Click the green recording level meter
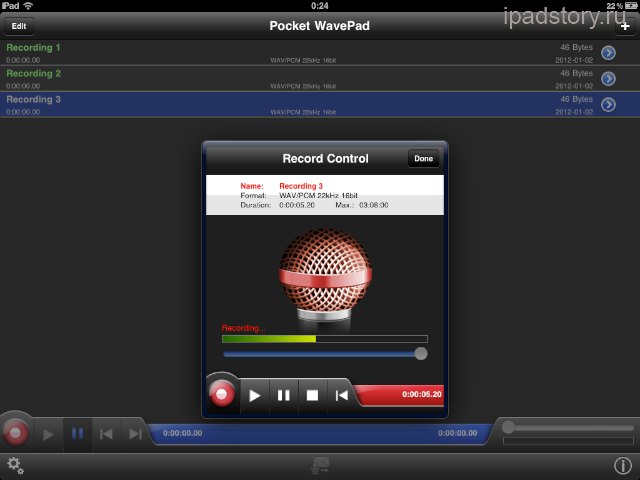The width and height of the screenshot is (640, 480). coord(325,339)
